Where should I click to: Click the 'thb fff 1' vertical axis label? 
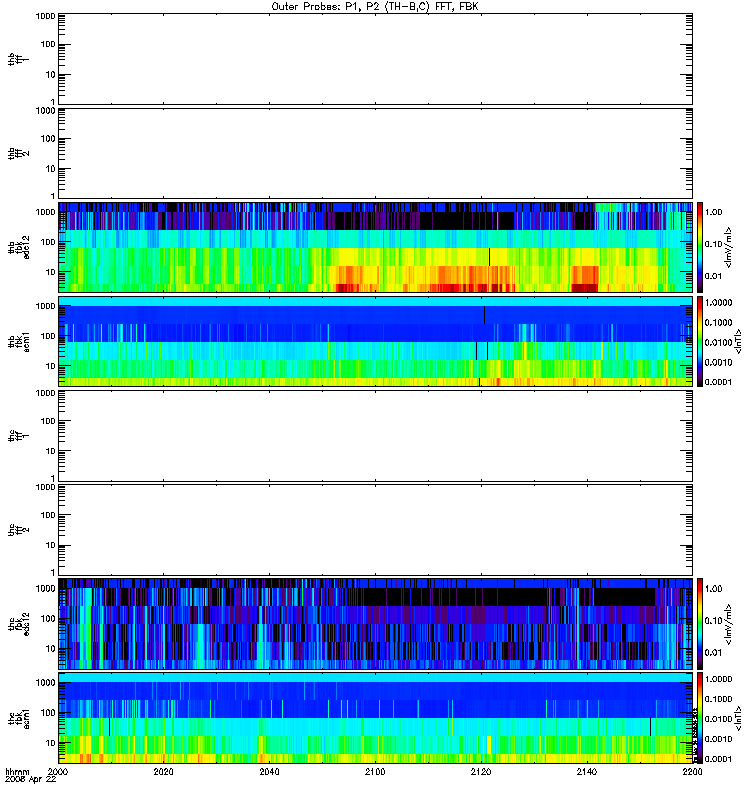coord(18,59)
